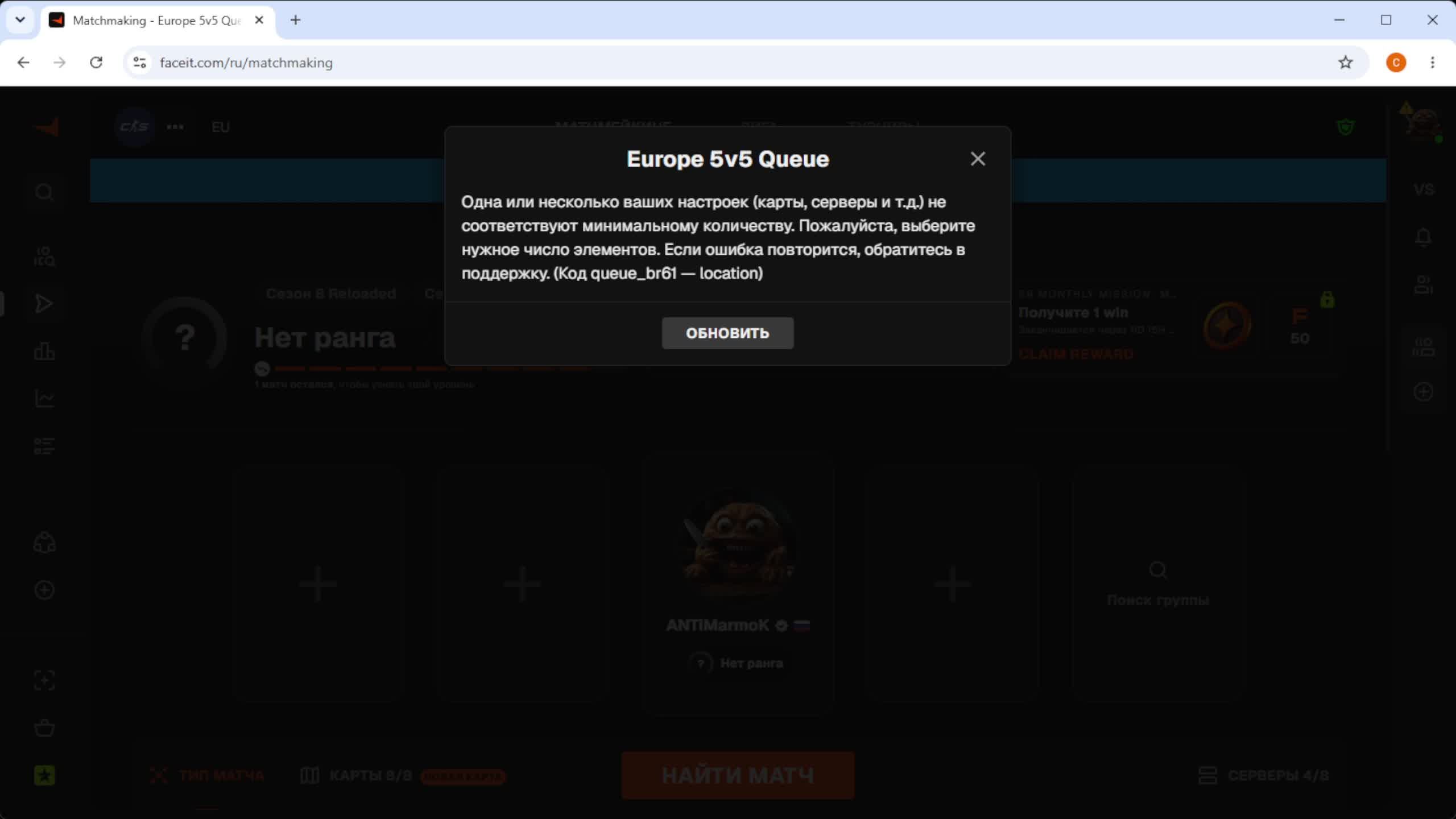Screen dimensions: 1456x819
Task: Click the plus-circle icon in left sidebar
Action: click(x=44, y=590)
